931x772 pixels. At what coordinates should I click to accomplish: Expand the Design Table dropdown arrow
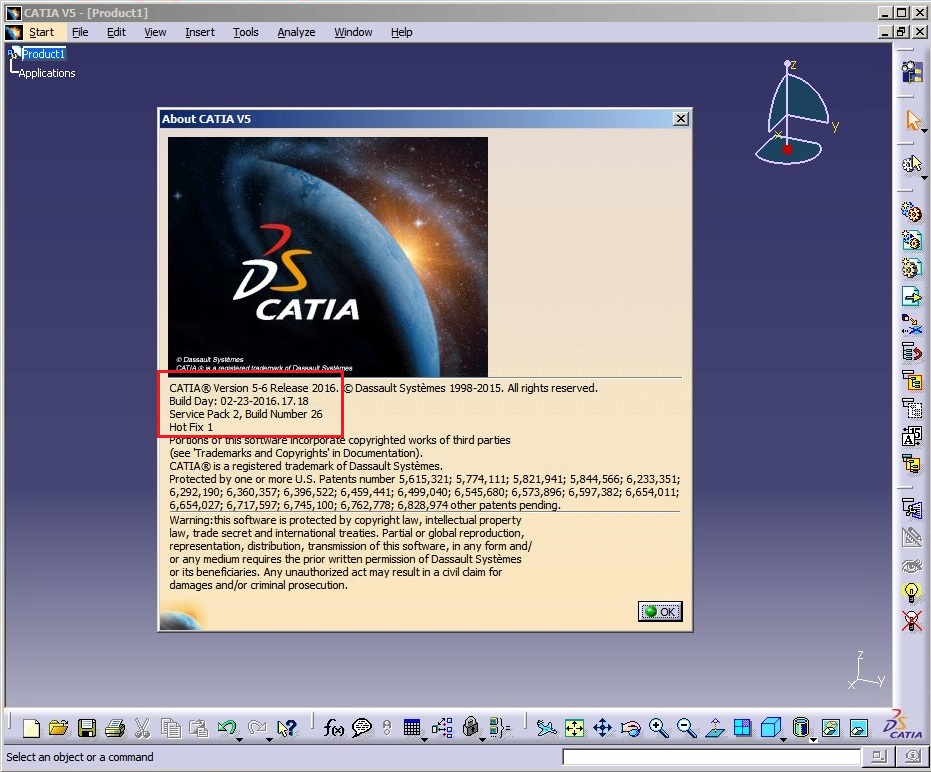425,740
